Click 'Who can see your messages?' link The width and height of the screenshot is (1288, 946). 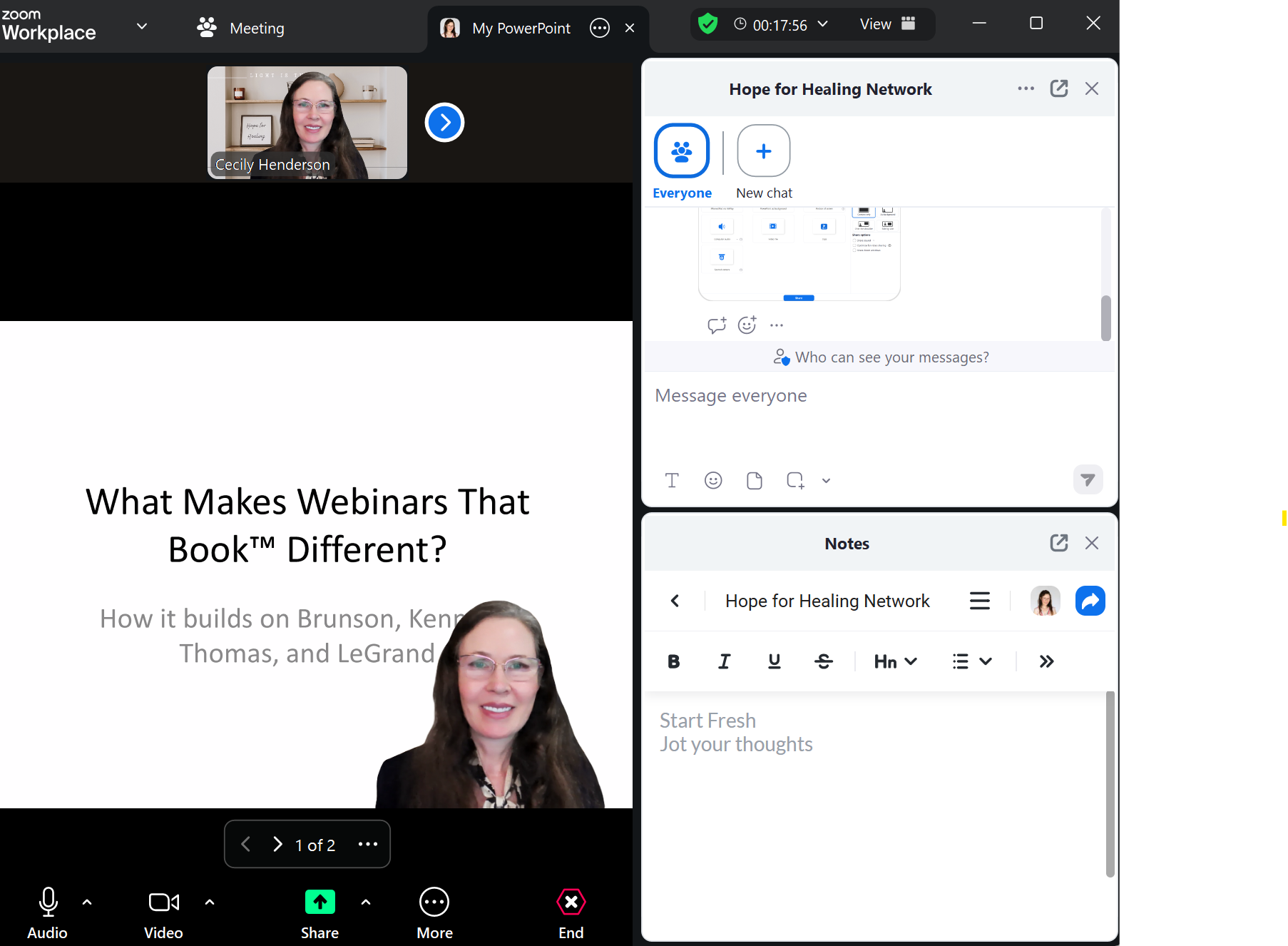(881, 357)
